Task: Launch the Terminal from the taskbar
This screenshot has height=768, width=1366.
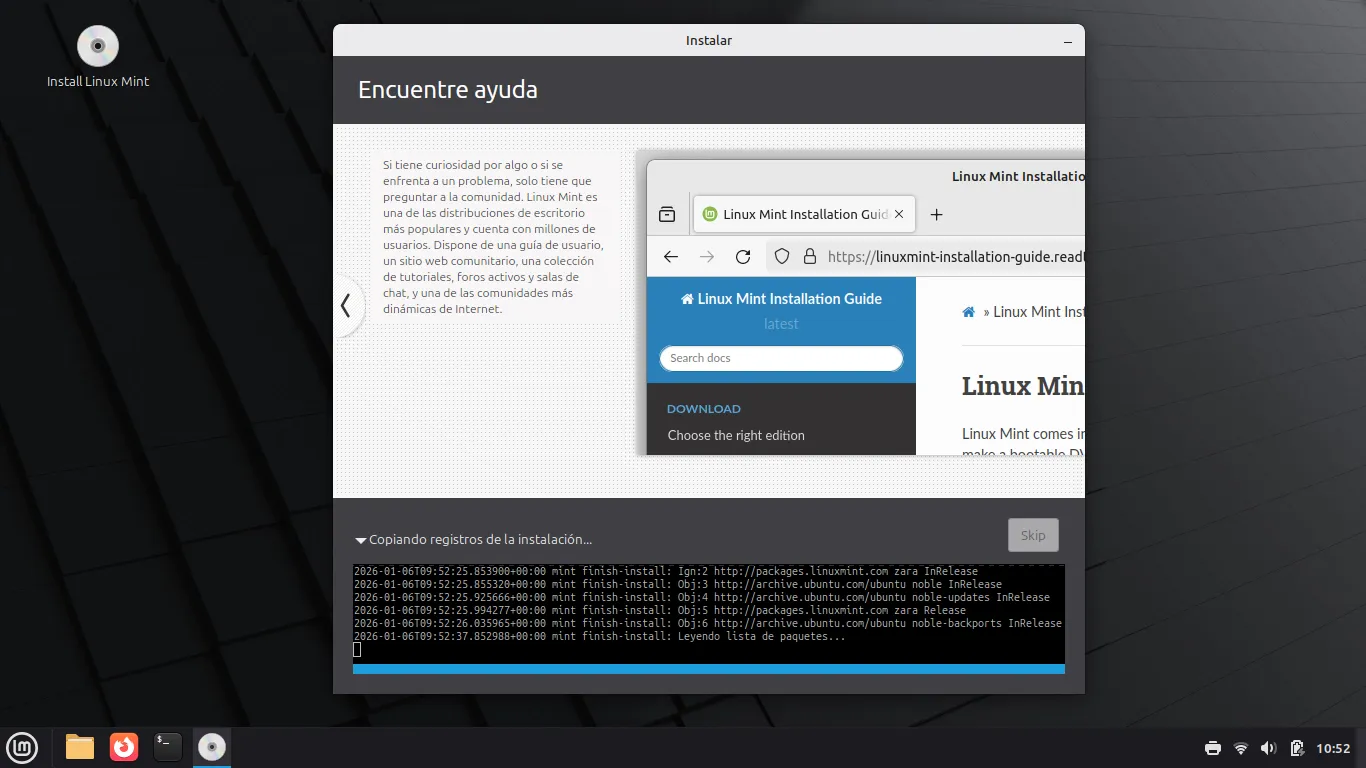Action: (168, 747)
